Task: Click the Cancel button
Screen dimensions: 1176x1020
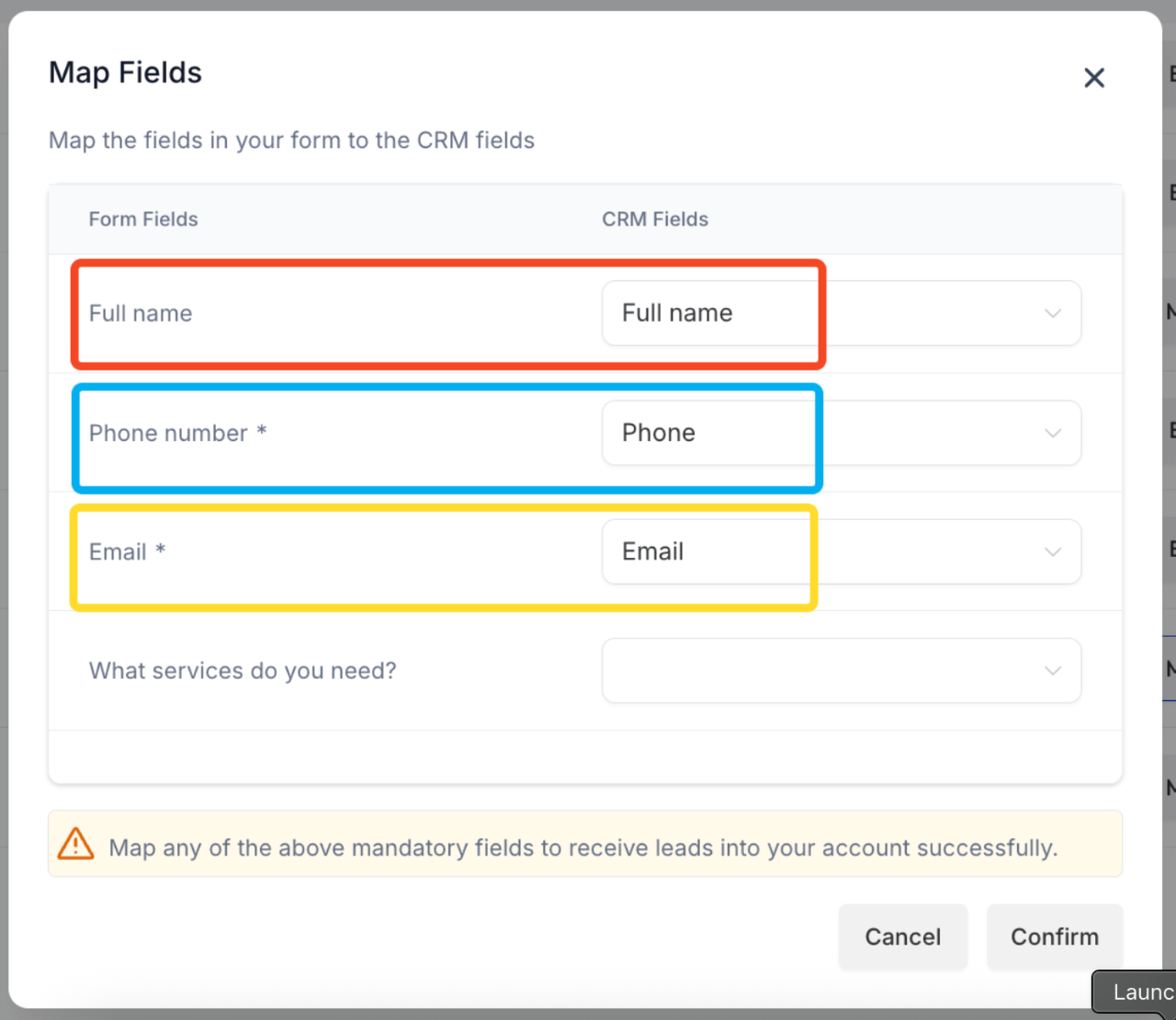Action: tap(903, 936)
